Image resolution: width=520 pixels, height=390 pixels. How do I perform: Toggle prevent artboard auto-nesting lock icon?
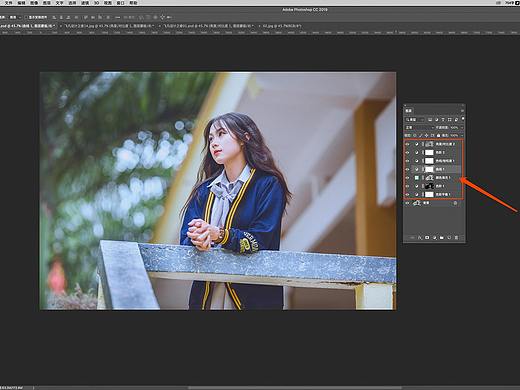[432, 136]
